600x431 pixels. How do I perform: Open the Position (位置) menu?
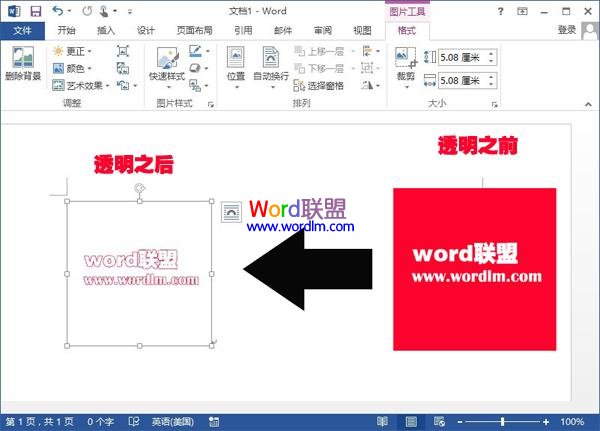(236, 68)
